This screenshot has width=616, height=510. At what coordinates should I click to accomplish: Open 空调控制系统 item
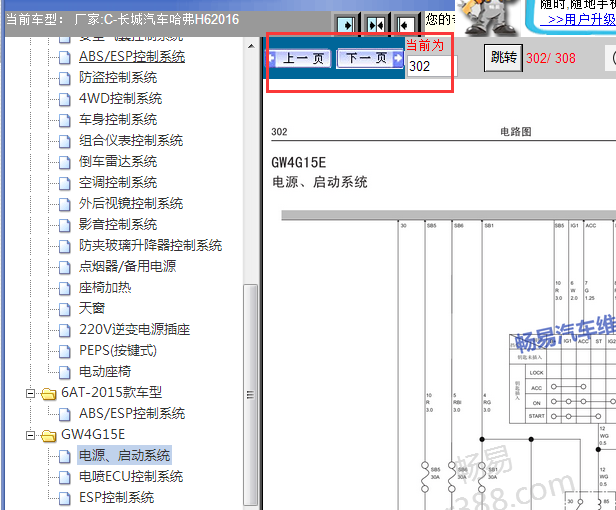118,182
